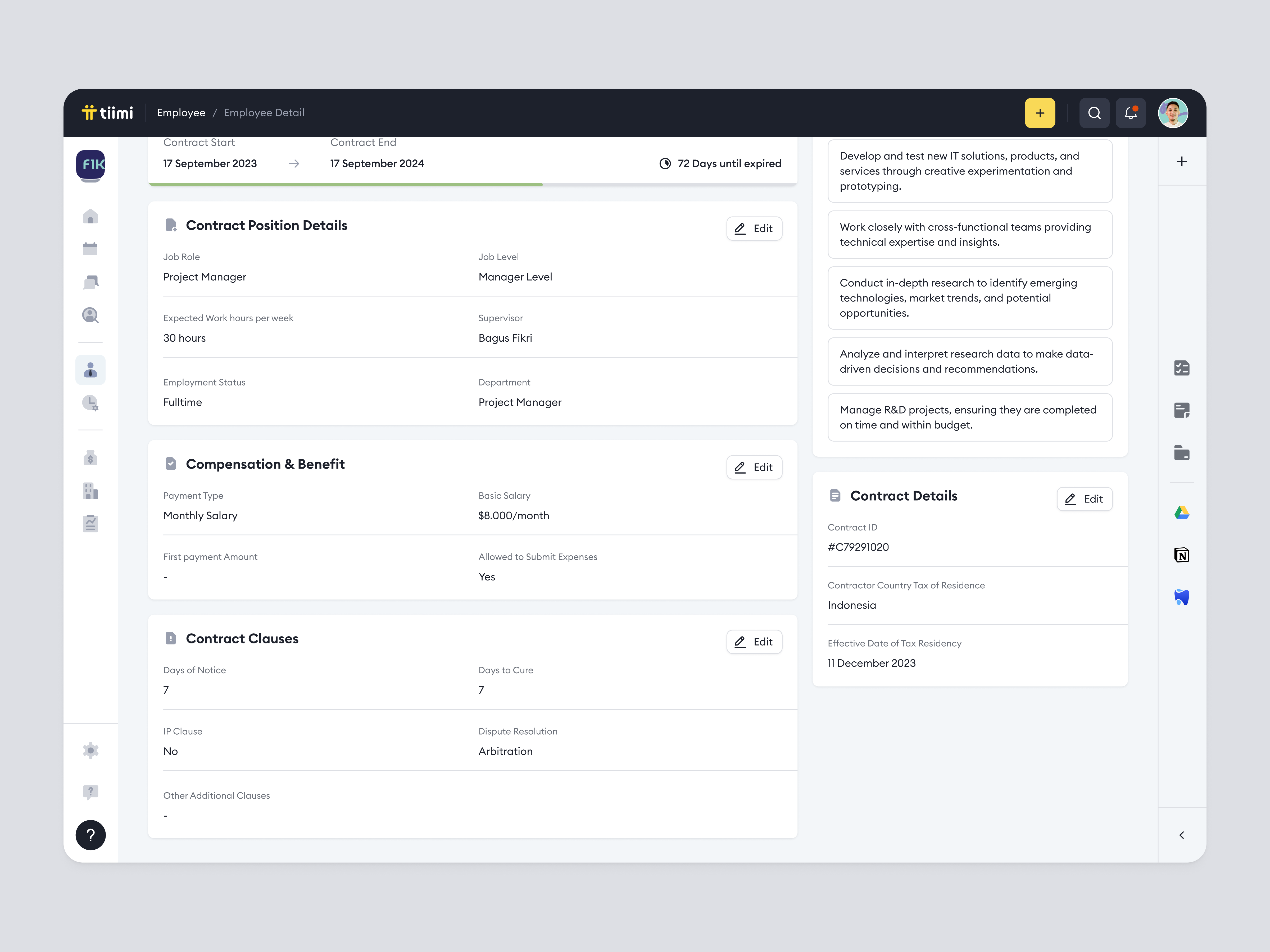Image resolution: width=1270 pixels, height=952 pixels.
Task: Open the Settings gear at sidebar bottom
Action: (x=91, y=750)
